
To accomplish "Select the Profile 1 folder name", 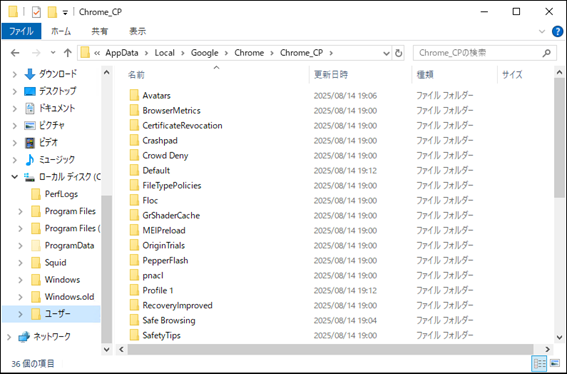I will [158, 290].
